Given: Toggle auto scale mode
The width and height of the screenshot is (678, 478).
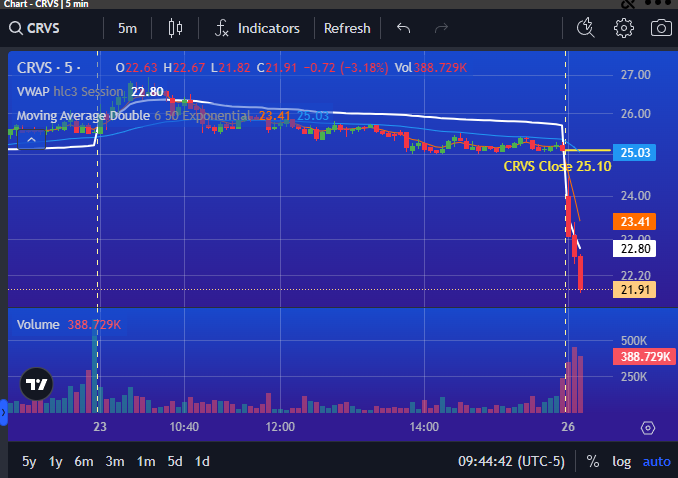Looking at the screenshot, I should click(x=656, y=462).
